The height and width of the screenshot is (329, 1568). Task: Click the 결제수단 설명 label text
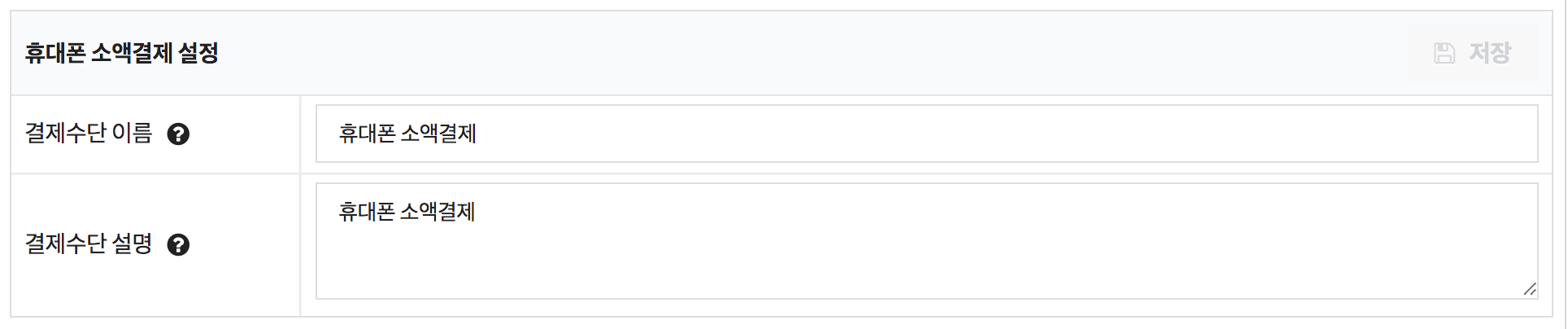[x=89, y=244]
